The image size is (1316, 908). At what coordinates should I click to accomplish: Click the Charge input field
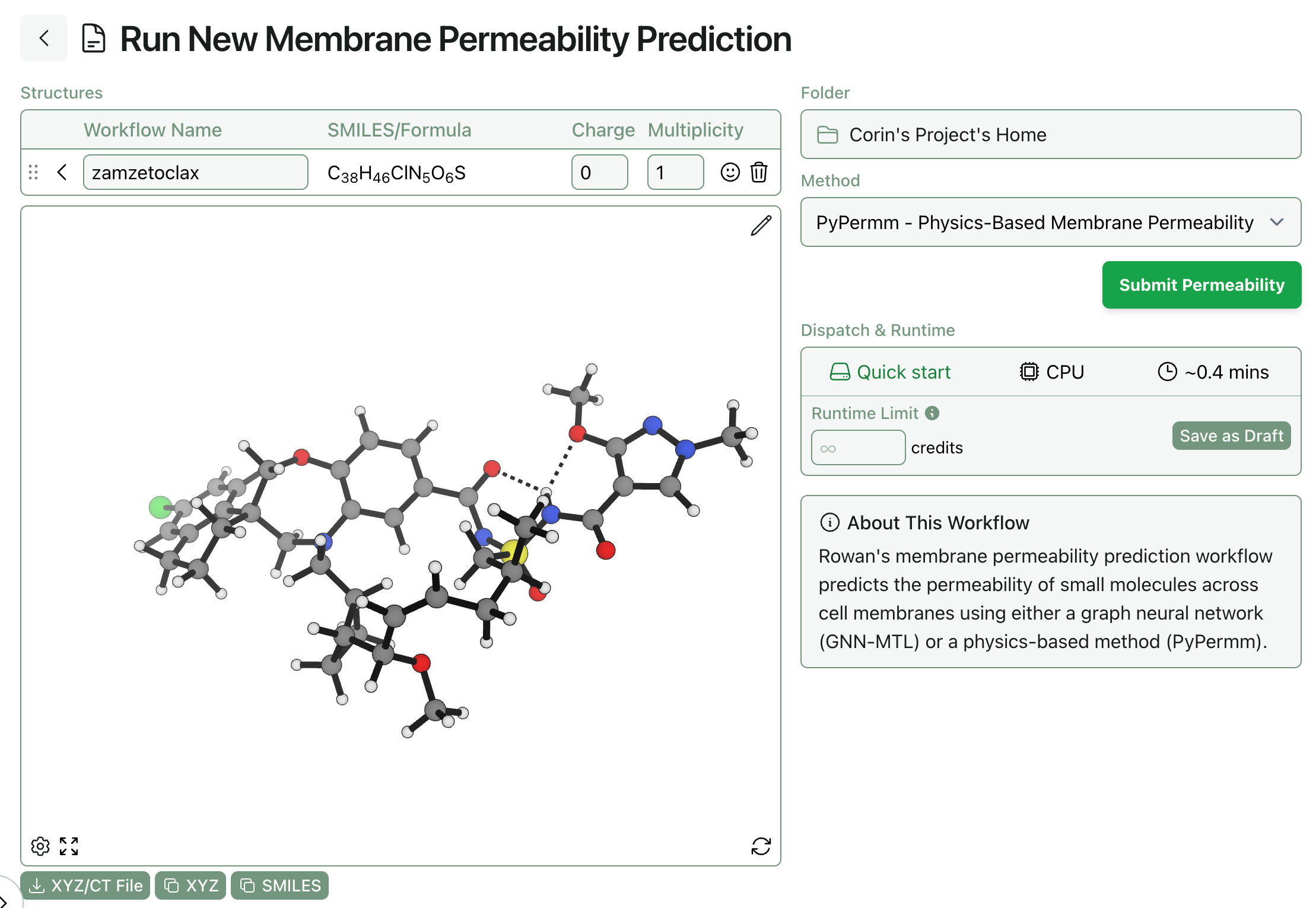coord(599,173)
